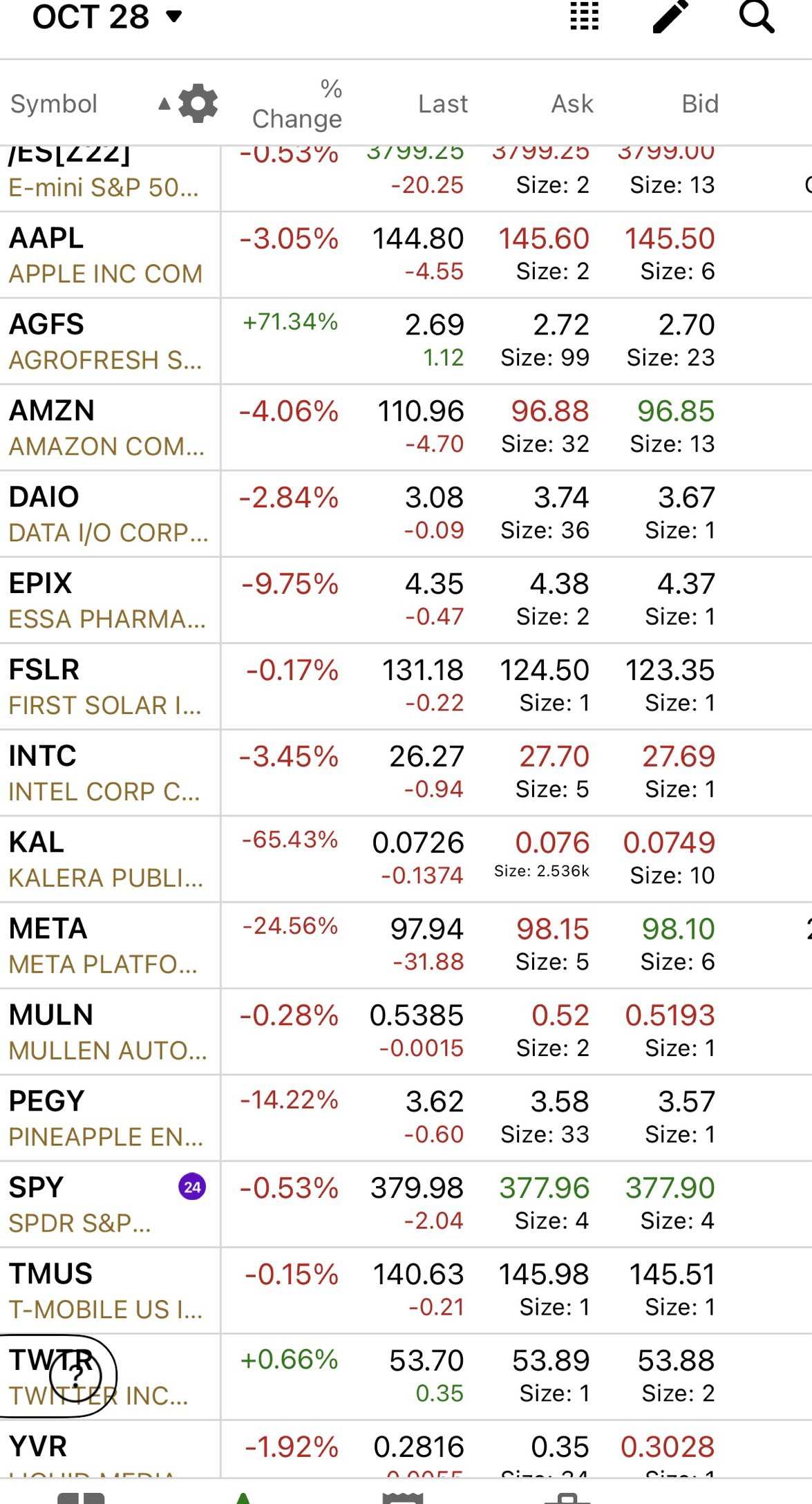Screen dimensions: 812x1504
Task: Sort by the Last column header
Action: 443,104
